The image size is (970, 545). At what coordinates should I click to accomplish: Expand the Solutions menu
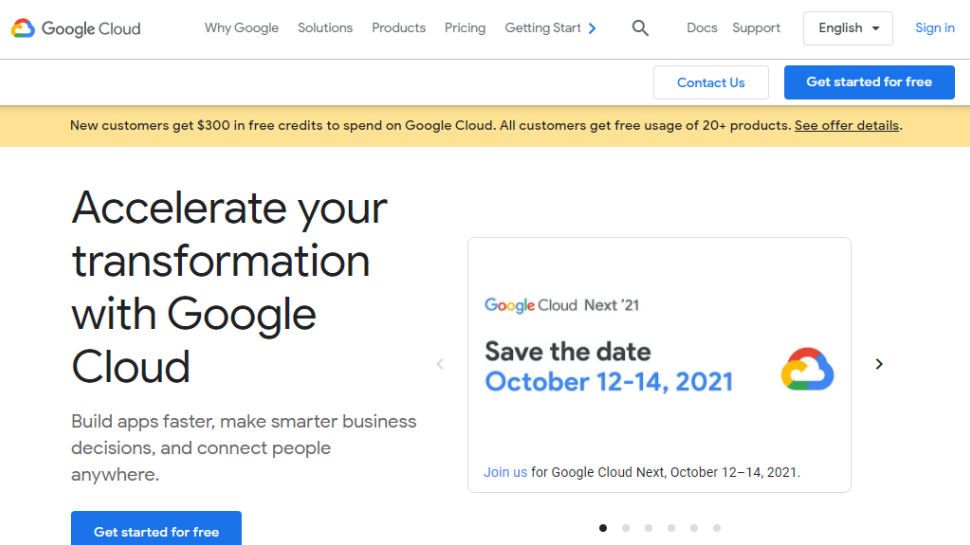click(325, 28)
